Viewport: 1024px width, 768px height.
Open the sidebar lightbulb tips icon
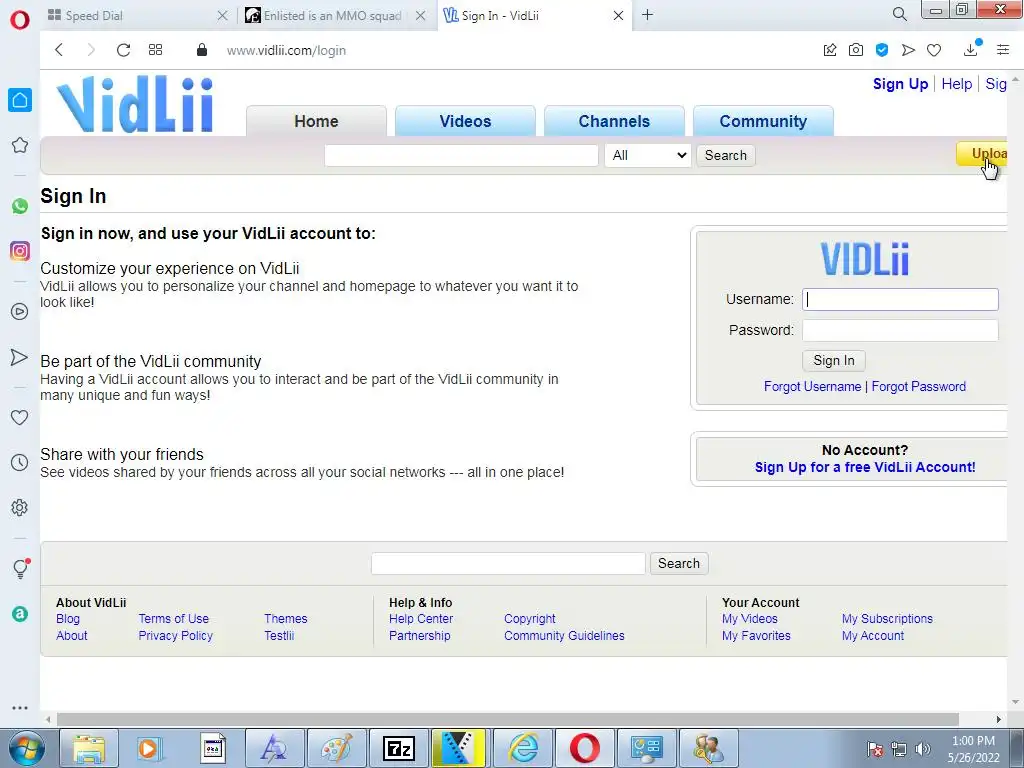[21, 568]
